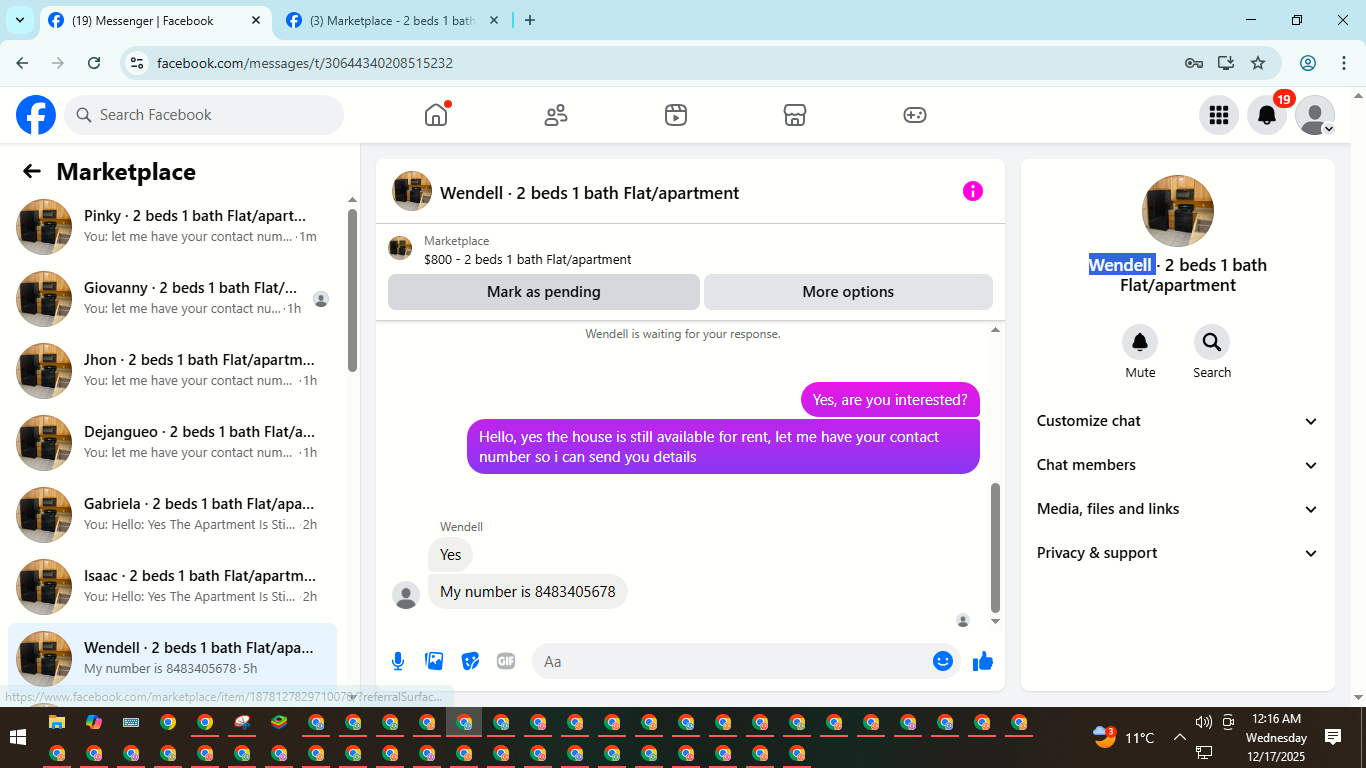1366x768 pixels.
Task: Open the taskbar clock showing 12:16 AM
Action: point(1276,737)
